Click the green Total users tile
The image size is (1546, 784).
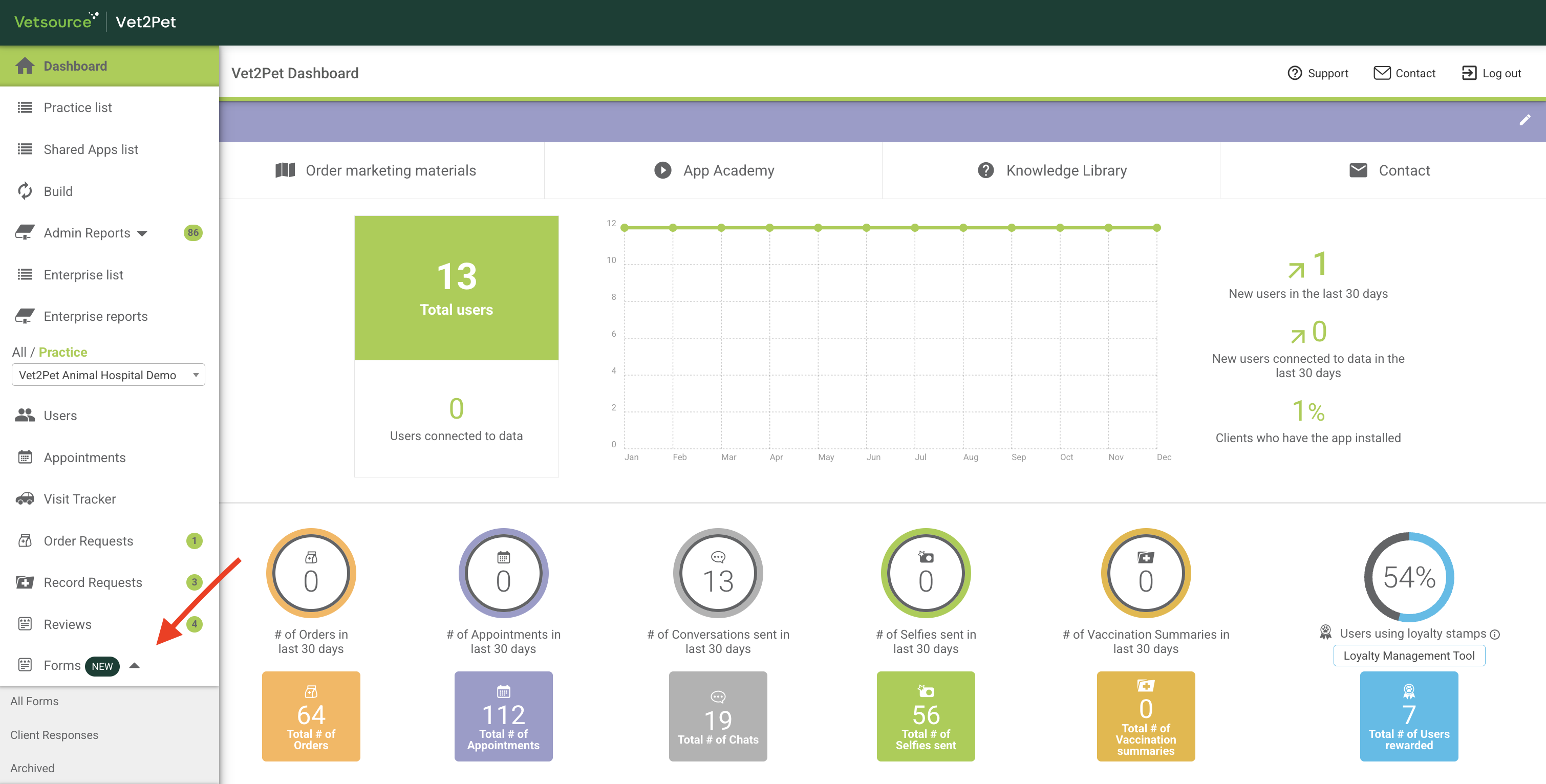[x=456, y=288]
